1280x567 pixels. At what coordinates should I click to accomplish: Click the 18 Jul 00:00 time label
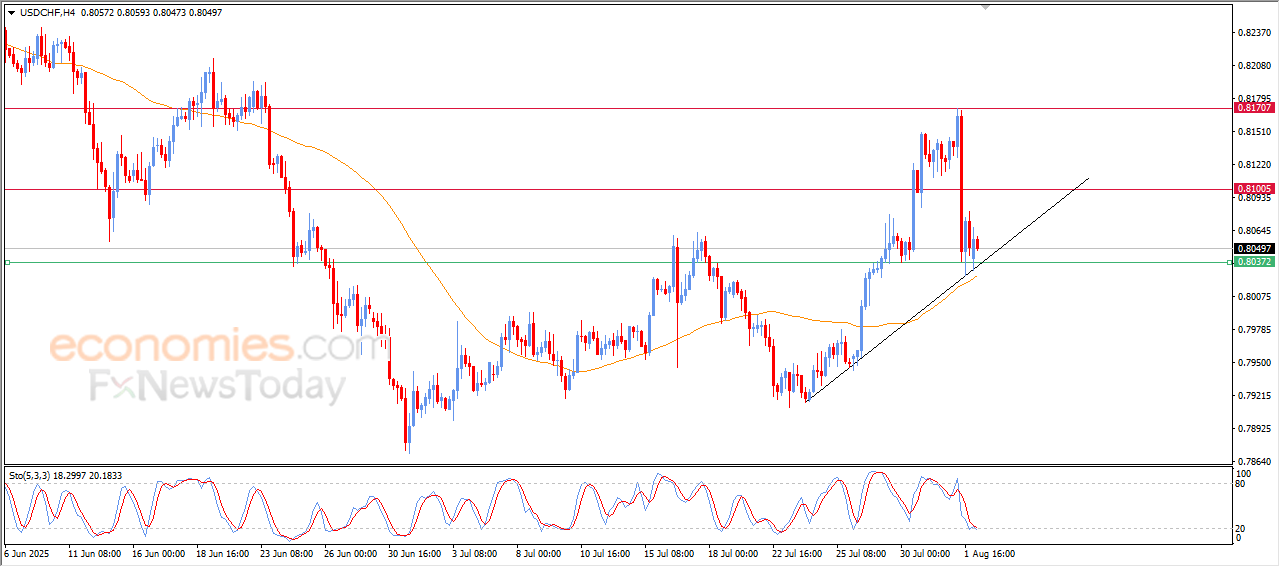[731, 552]
